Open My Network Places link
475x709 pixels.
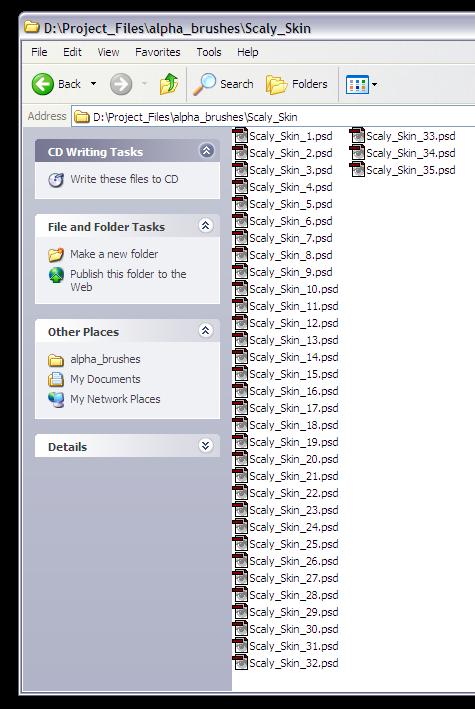tap(115, 399)
